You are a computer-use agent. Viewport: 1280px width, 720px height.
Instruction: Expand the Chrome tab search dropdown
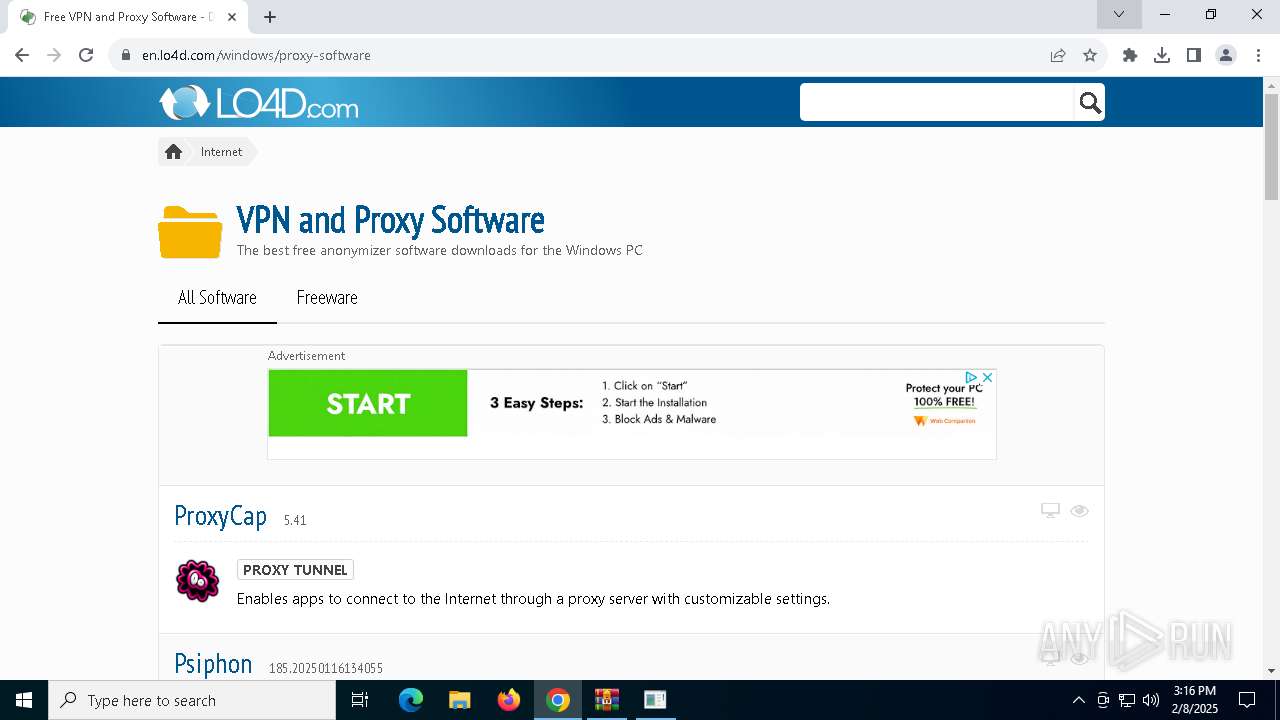(x=1119, y=14)
